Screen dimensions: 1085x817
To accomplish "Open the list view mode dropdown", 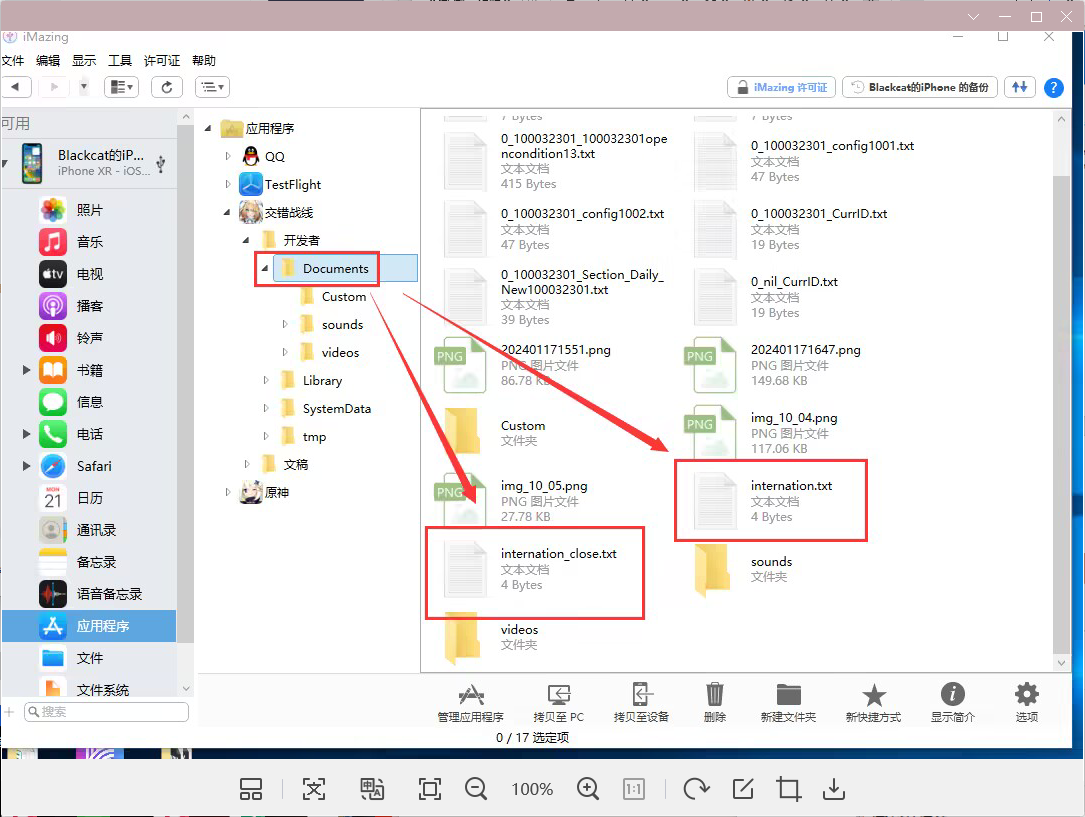I will [212, 87].
